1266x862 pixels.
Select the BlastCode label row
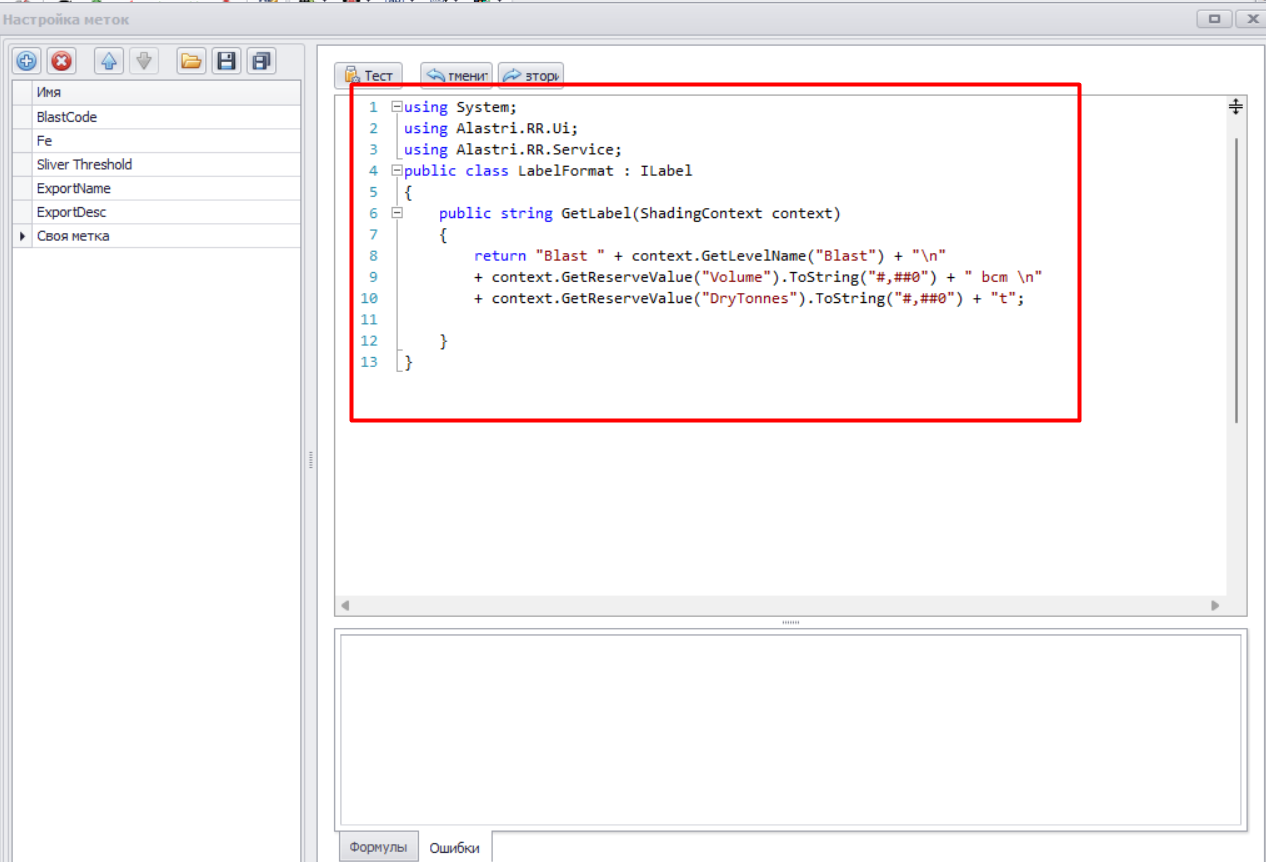66,117
